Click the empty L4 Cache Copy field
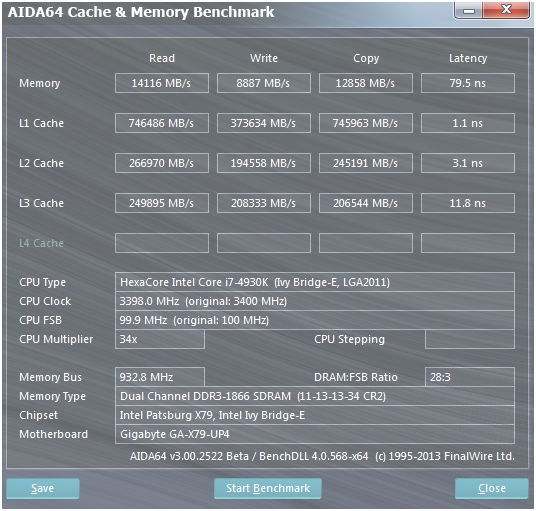The image size is (536, 511). pos(366,243)
